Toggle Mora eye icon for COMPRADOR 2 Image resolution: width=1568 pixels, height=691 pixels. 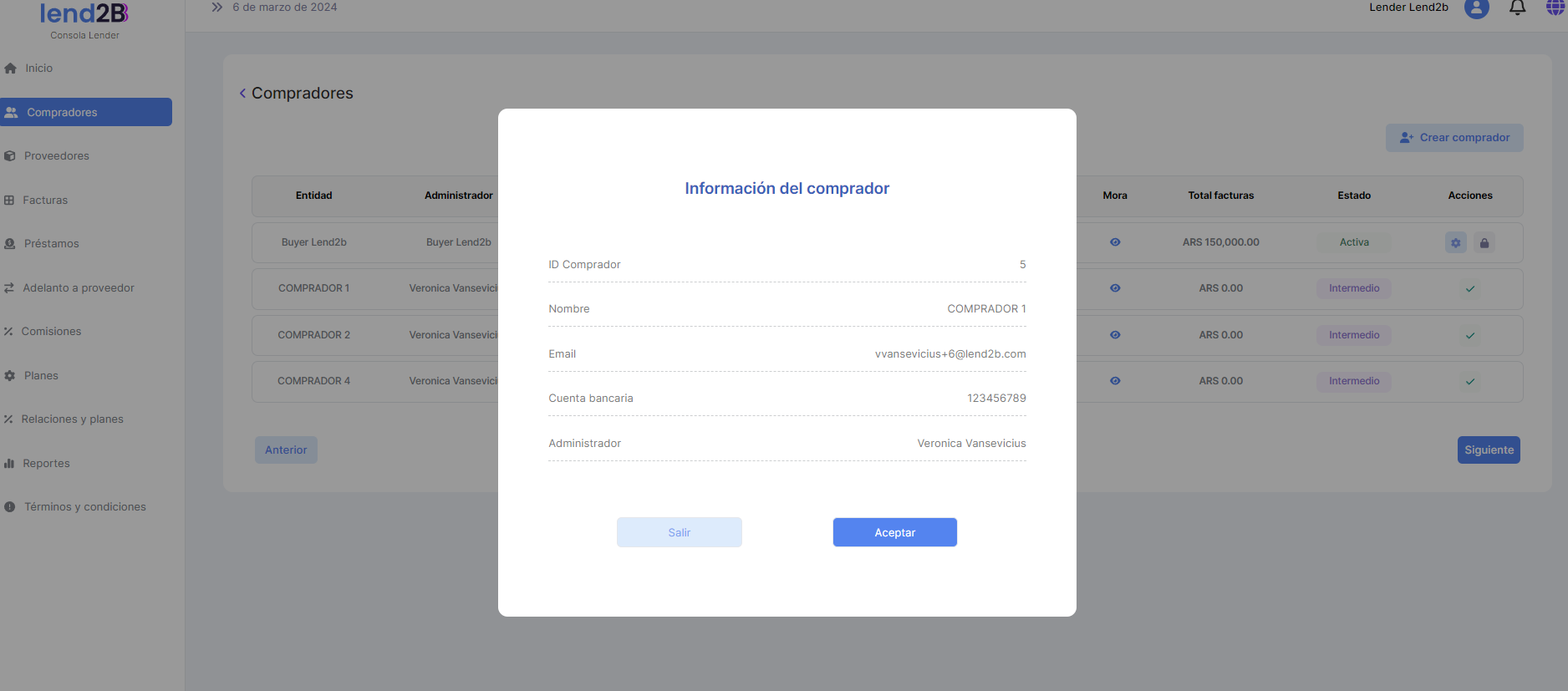[1115, 335]
